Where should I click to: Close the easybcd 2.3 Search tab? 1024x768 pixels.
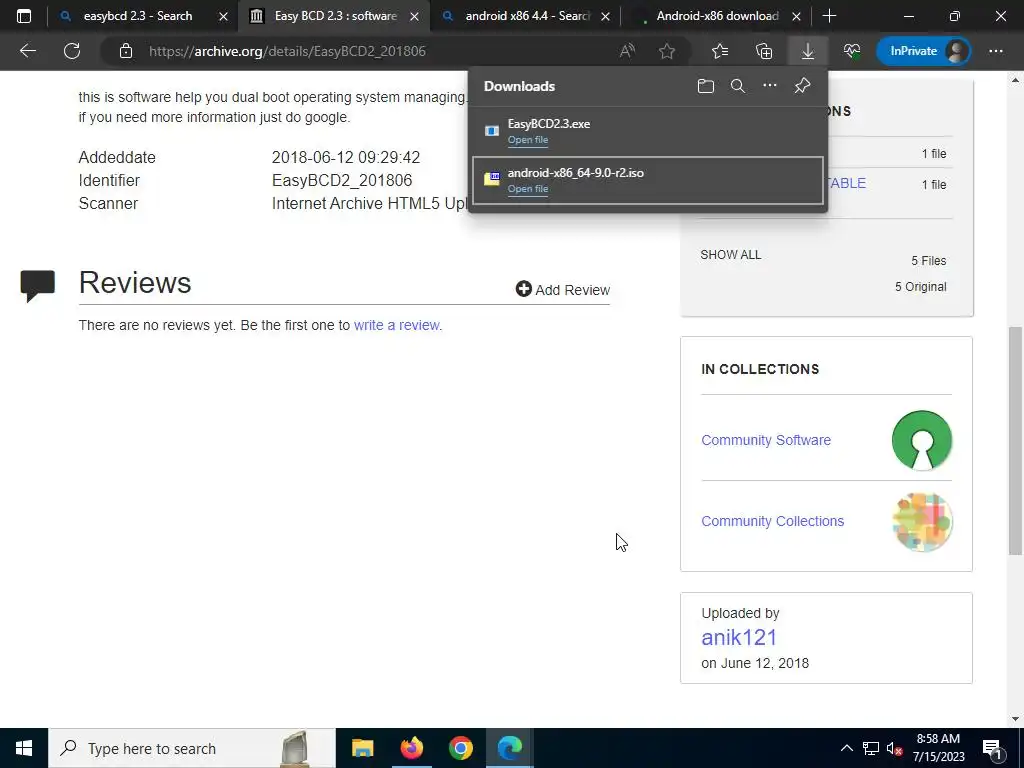point(223,16)
